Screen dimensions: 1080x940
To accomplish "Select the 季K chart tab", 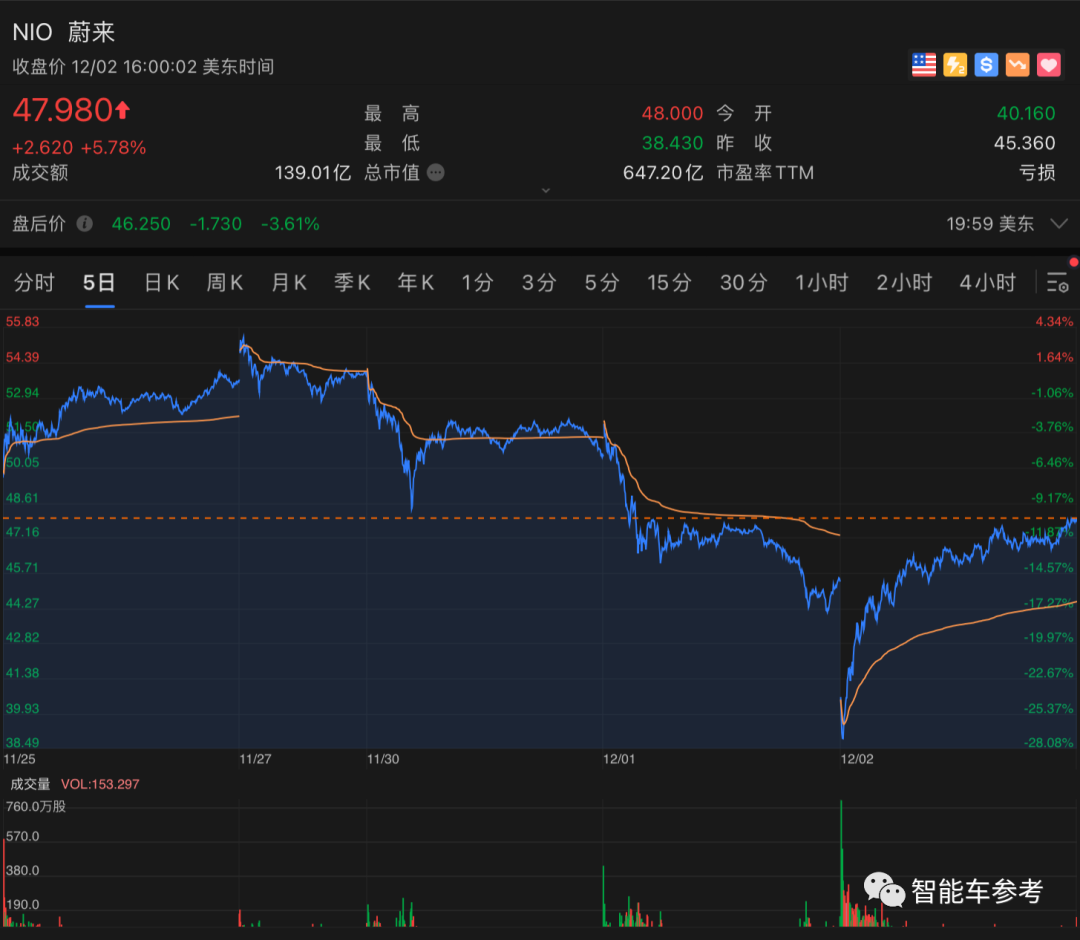I will coord(353,282).
